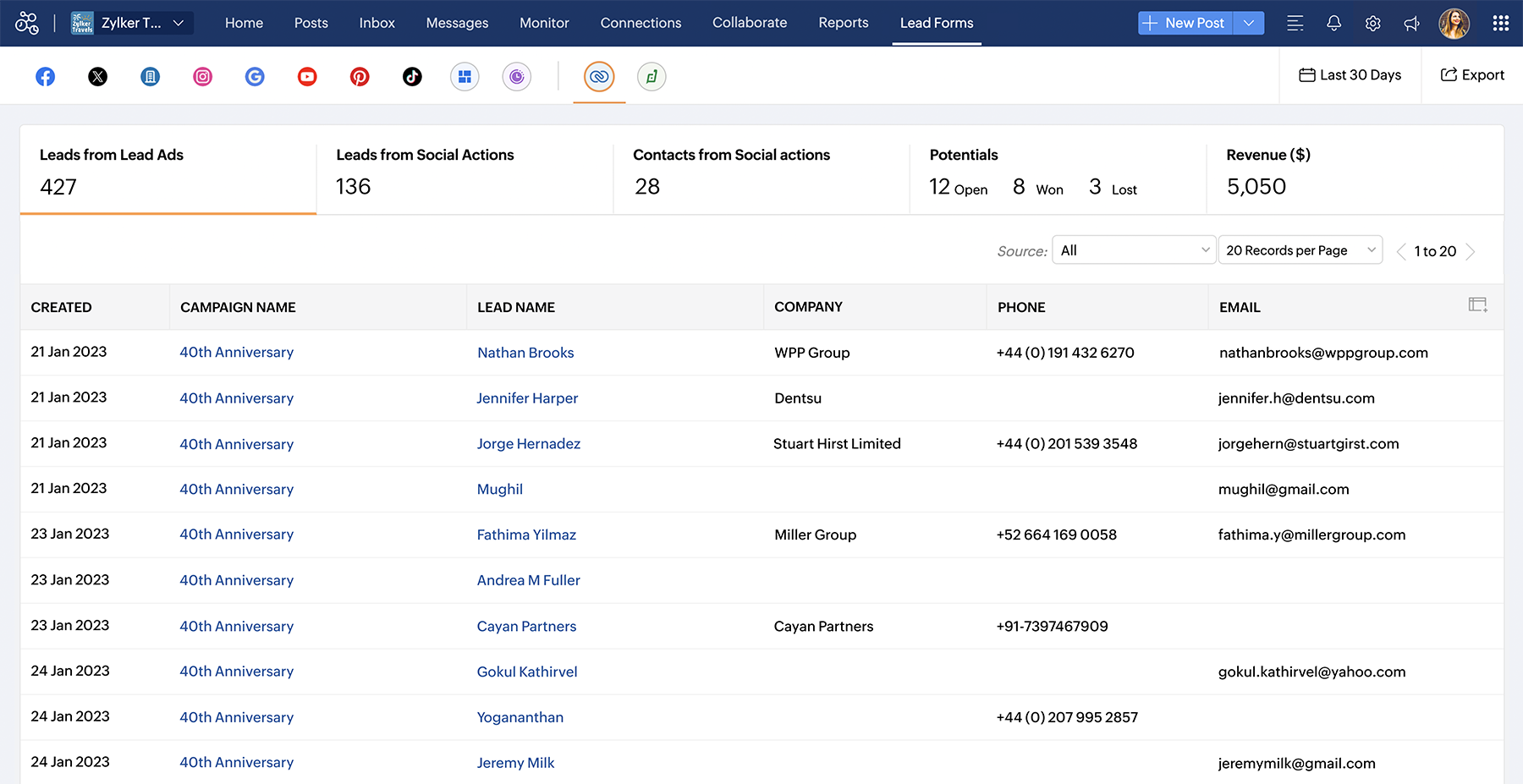Screen dimensions: 1523x784
Task: Select the Facebook channel icon
Action: tap(46, 77)
